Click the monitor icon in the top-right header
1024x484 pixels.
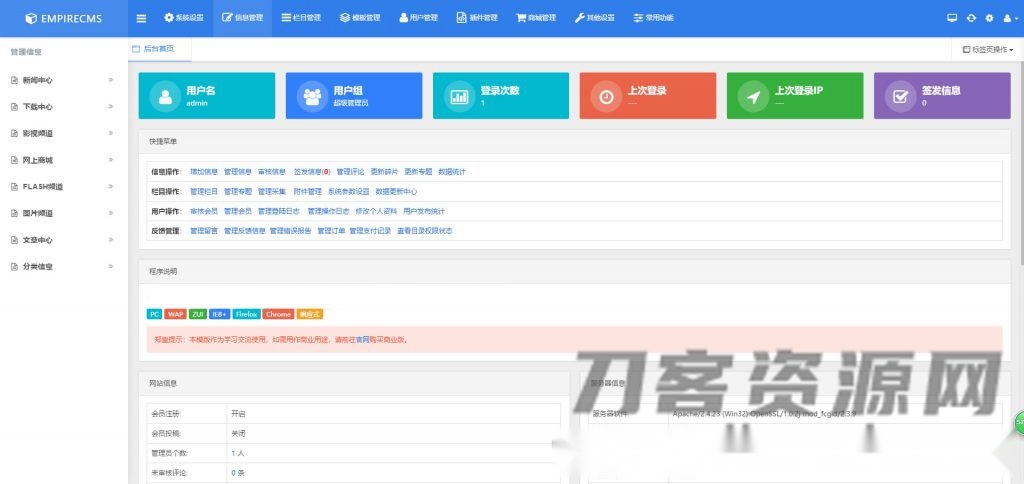point(952,18)
